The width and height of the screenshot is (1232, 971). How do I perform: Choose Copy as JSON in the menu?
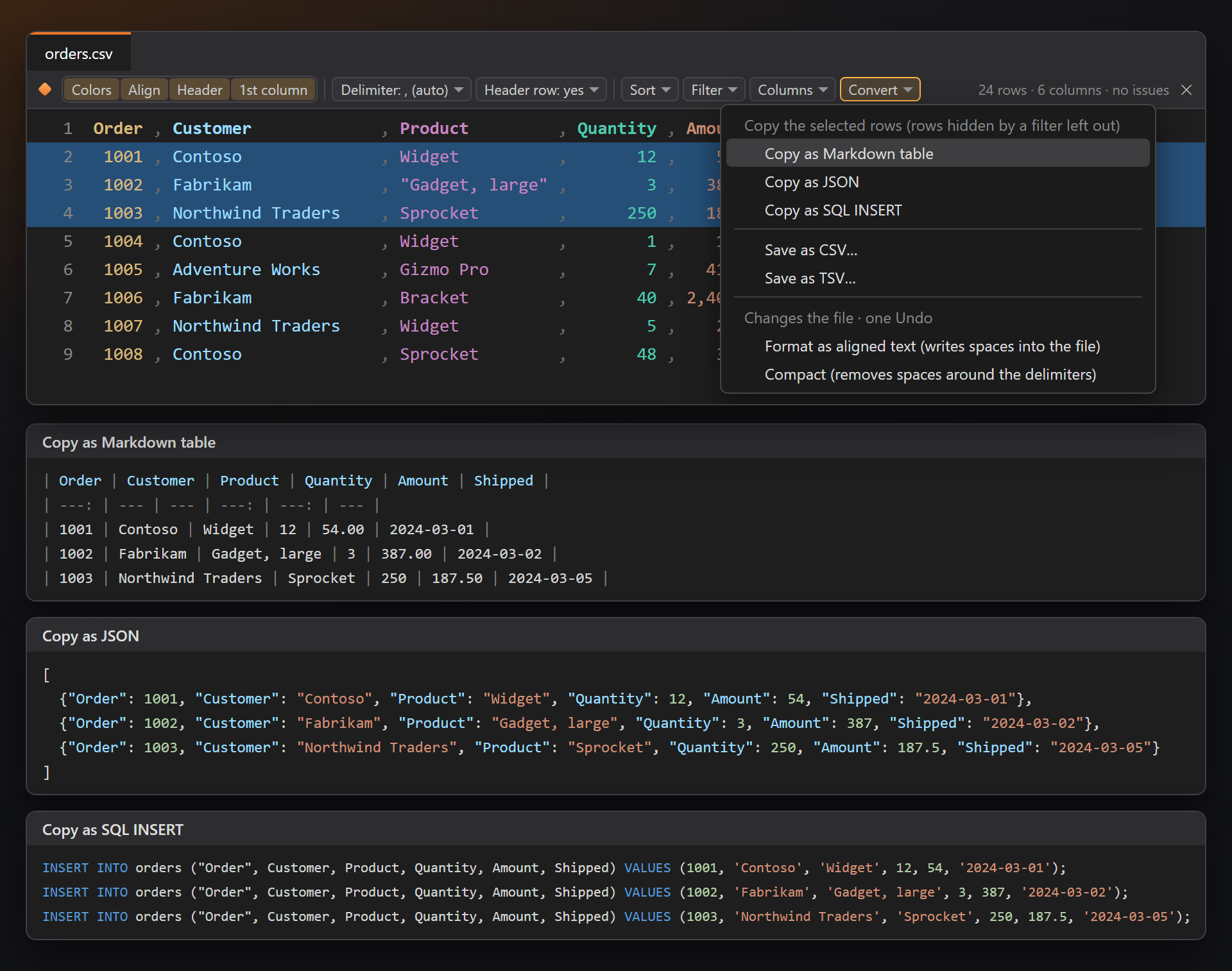(x=937, y=182)
